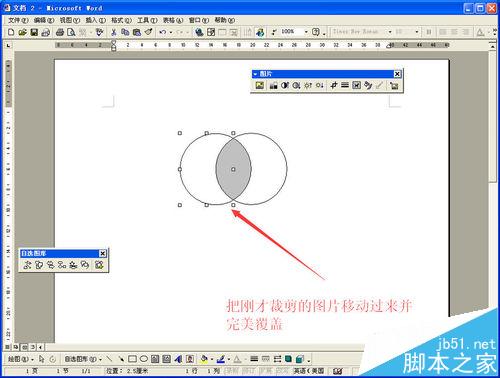Screen dimensions: 500x378
Task: Select objects pointer tool
Action: pos(41,359)
